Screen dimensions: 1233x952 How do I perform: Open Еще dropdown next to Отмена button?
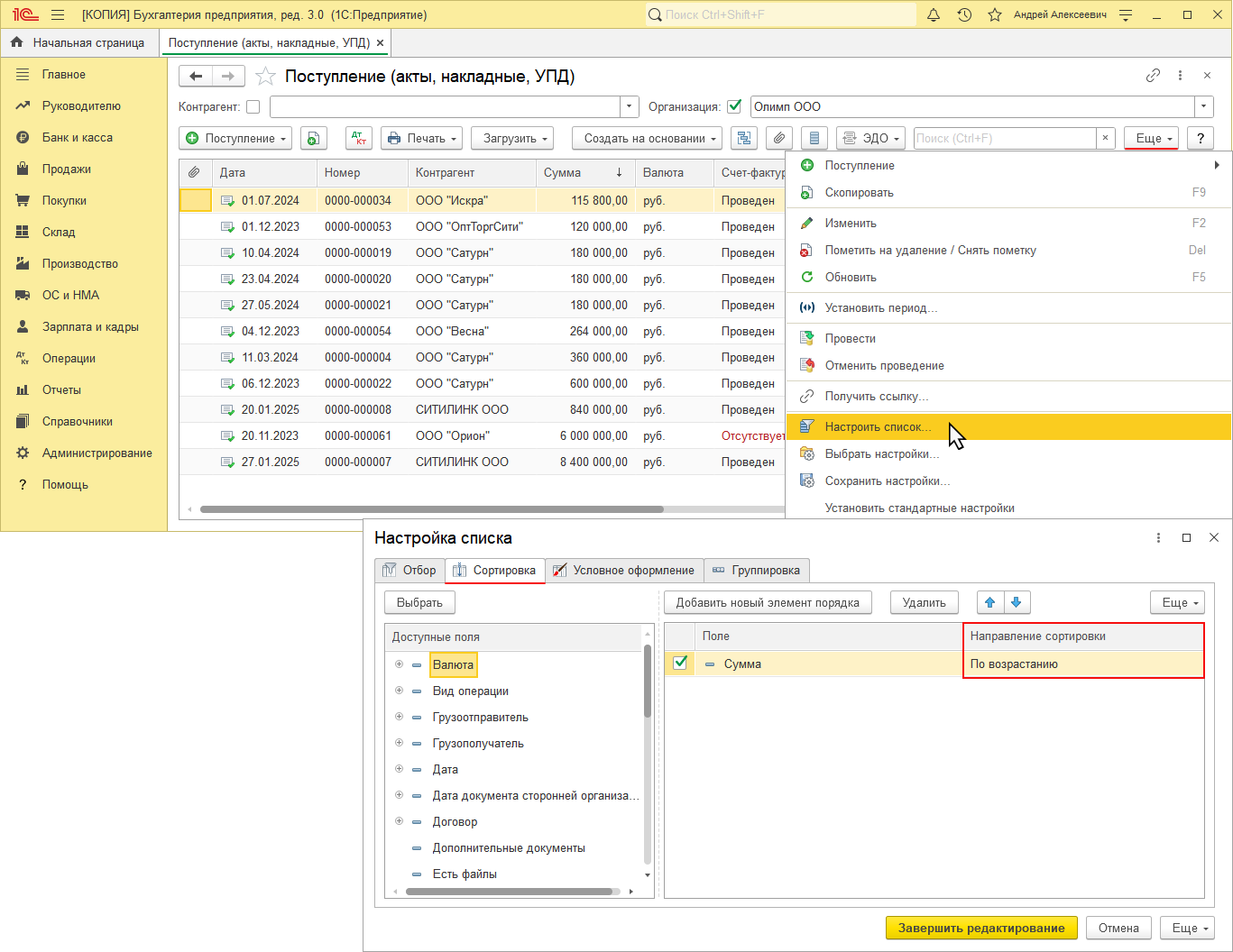(x=1188, y=928)
